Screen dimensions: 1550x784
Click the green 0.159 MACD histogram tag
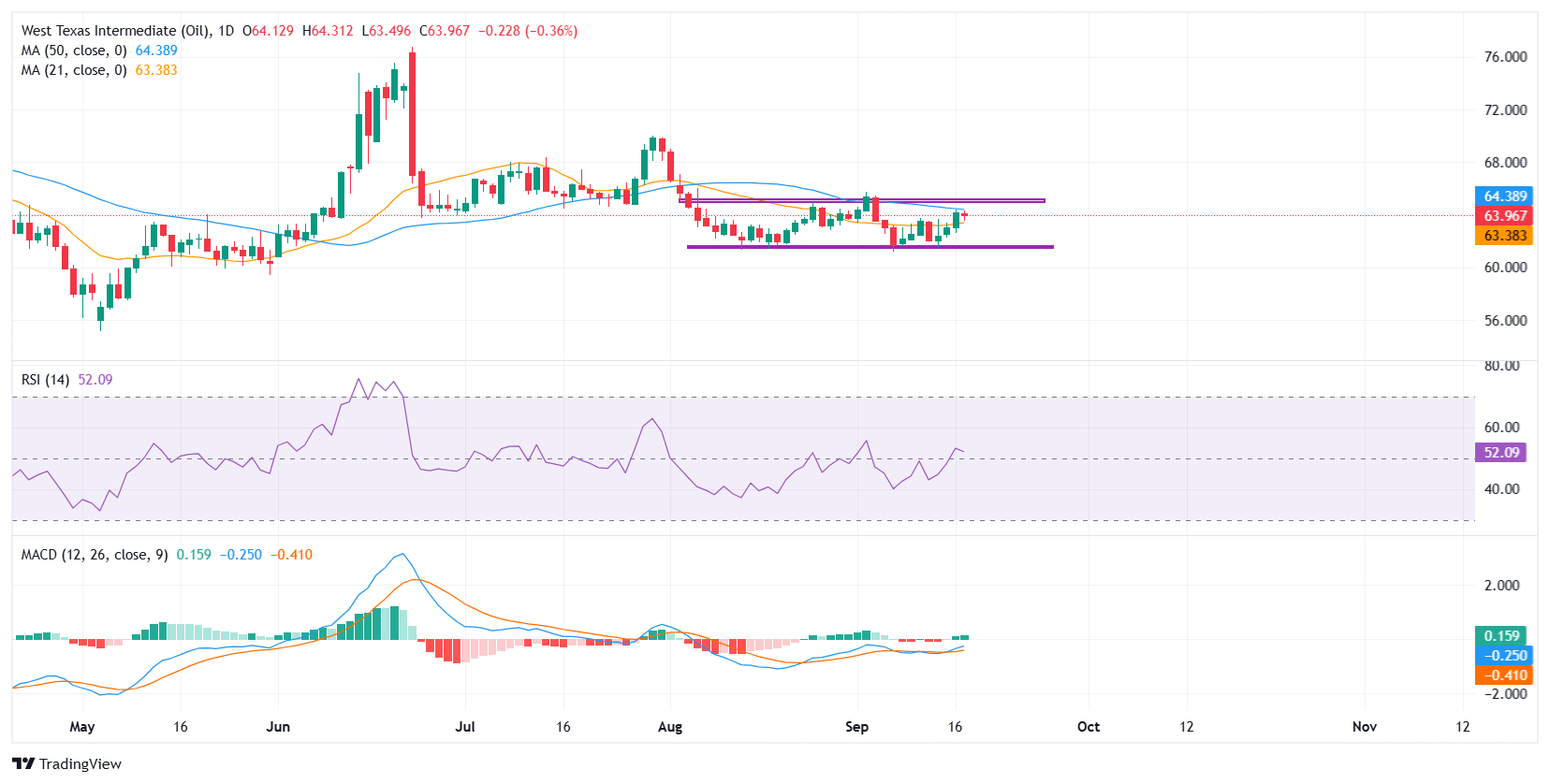point(1500,636)
